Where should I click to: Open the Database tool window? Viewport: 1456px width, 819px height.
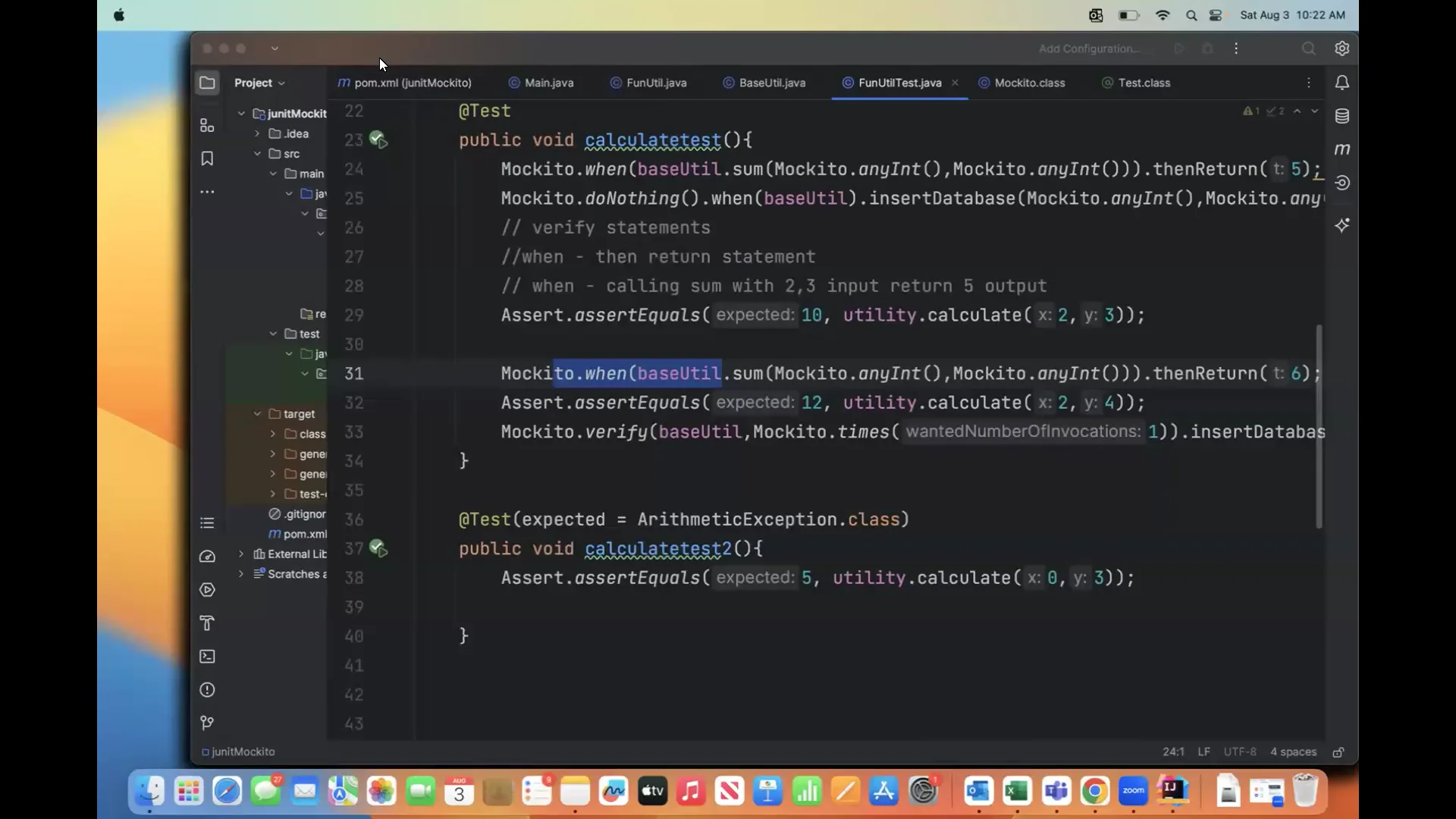click(1343, 115)
